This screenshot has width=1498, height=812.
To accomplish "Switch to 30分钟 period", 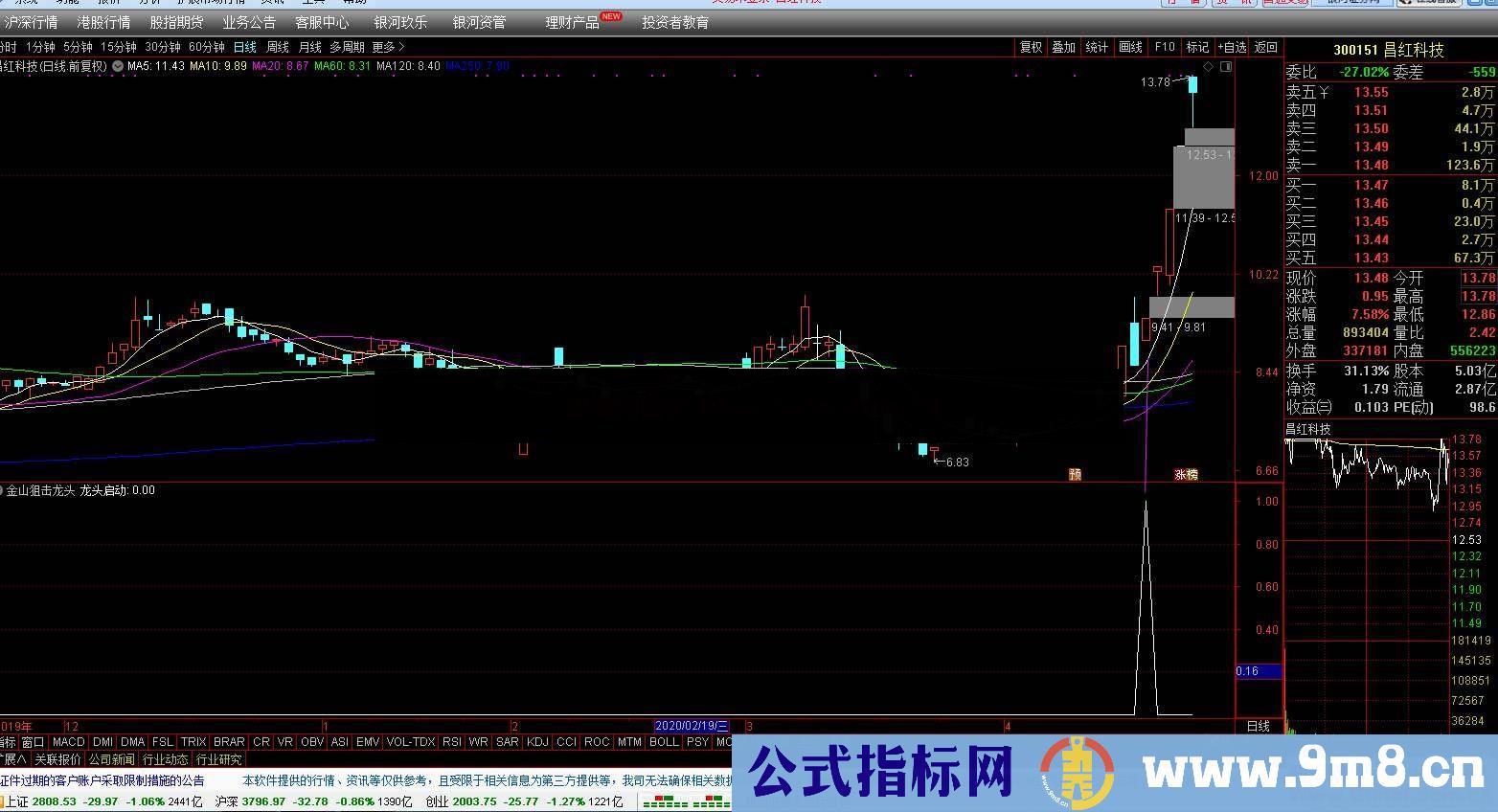I will 163,47.
